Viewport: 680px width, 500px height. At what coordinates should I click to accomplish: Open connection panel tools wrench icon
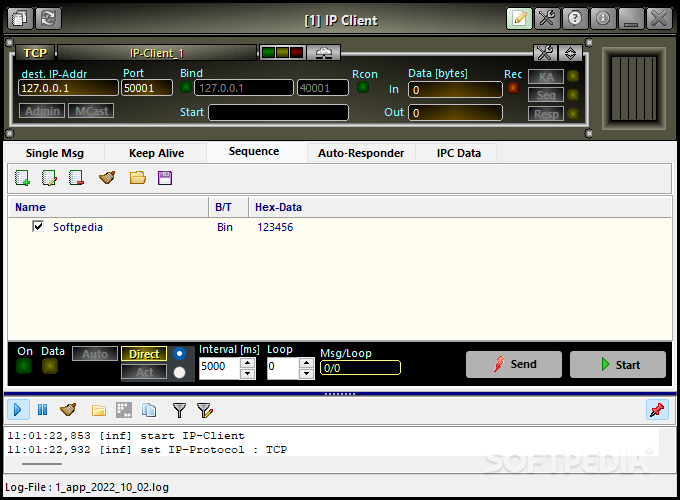[545, 53]
